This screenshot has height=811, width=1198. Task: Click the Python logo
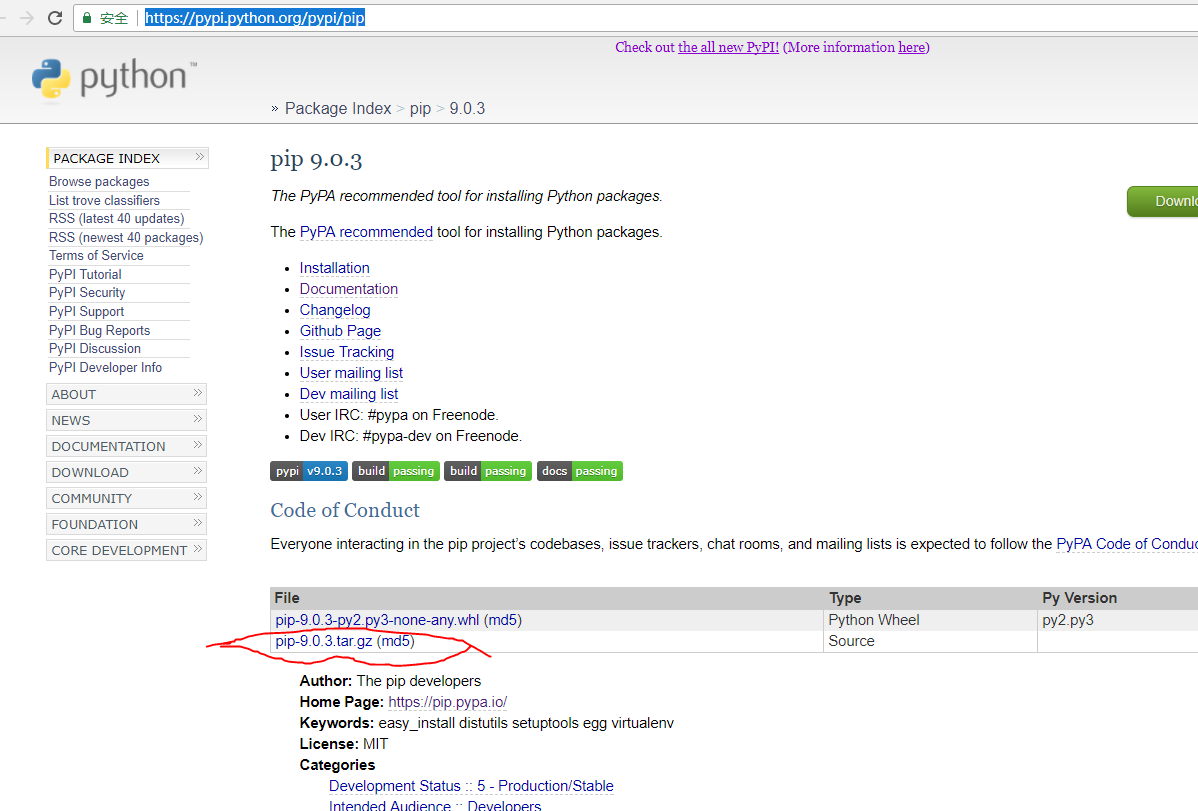[115, 78]
